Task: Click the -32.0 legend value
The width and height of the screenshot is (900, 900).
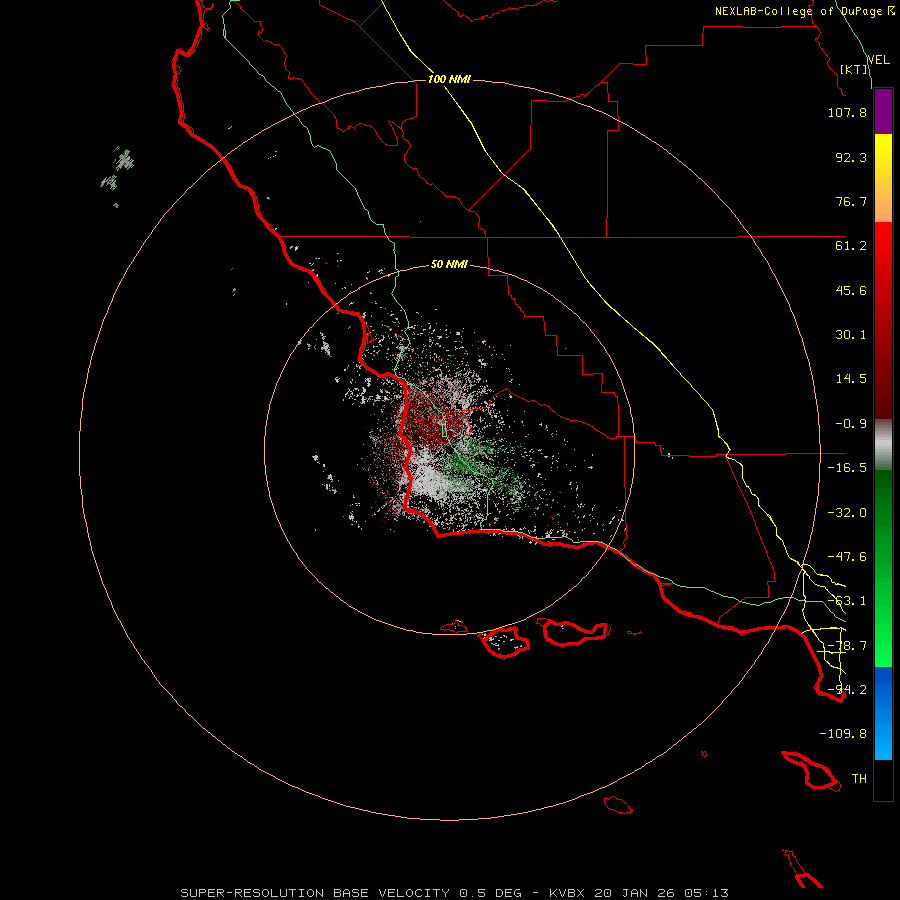Action: tap(847, 513)
